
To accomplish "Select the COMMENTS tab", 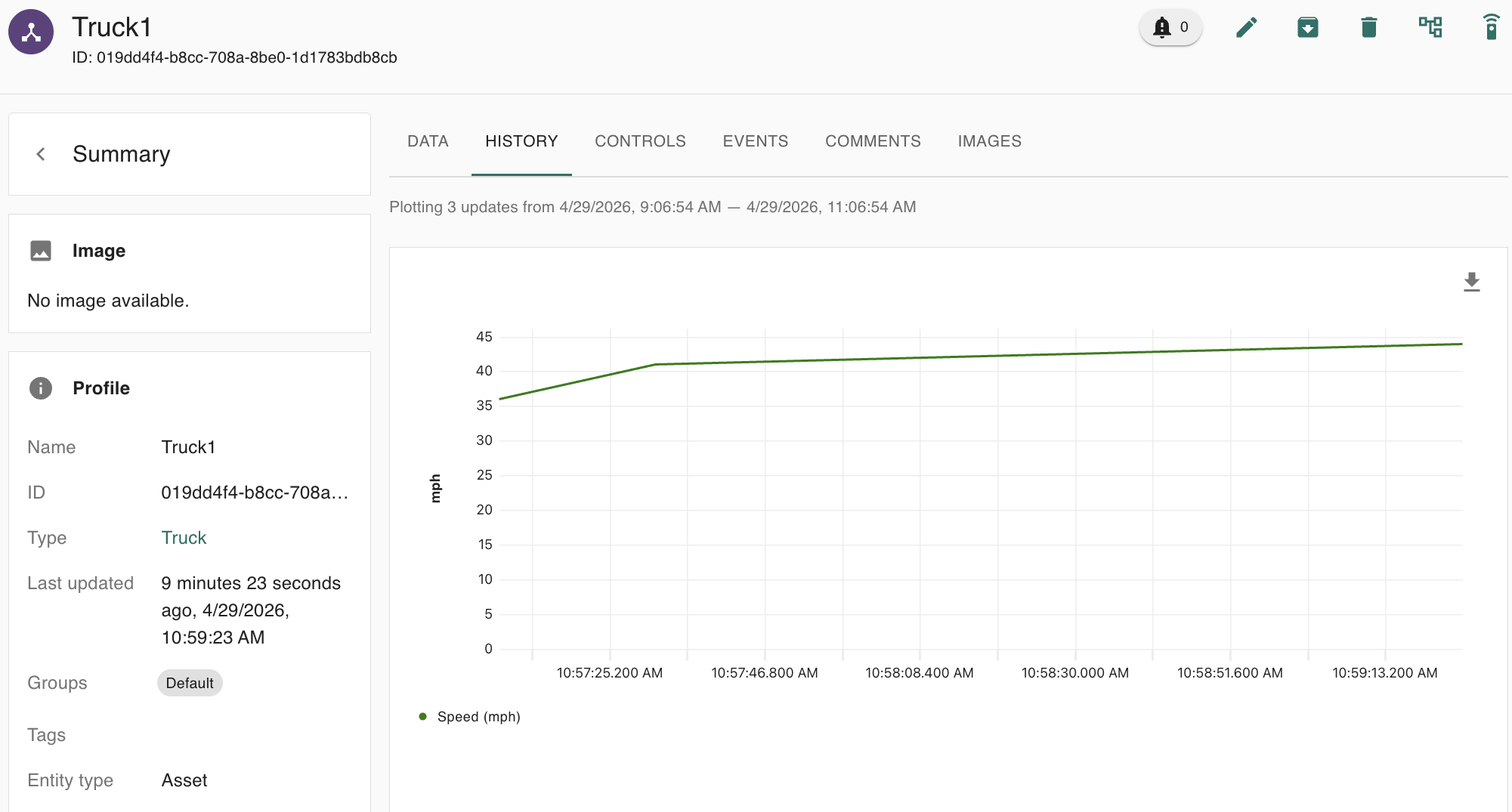I will (x=873, y=141).
